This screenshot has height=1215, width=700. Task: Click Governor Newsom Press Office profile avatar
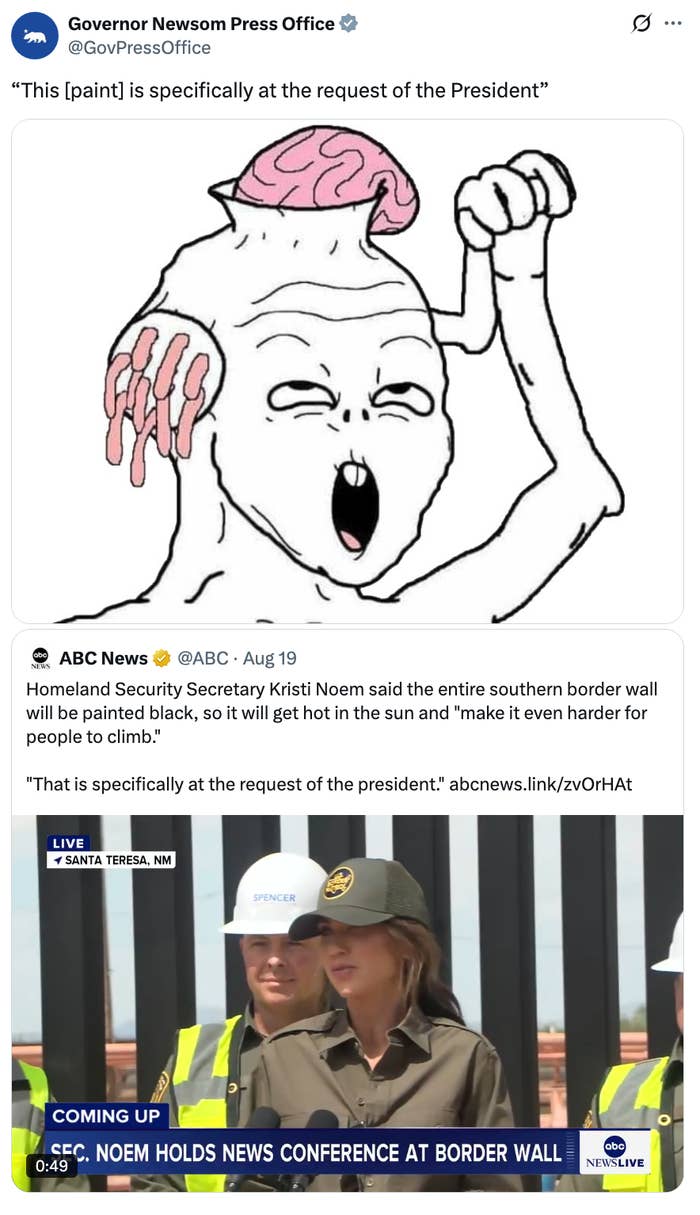(x=35, y=35)
